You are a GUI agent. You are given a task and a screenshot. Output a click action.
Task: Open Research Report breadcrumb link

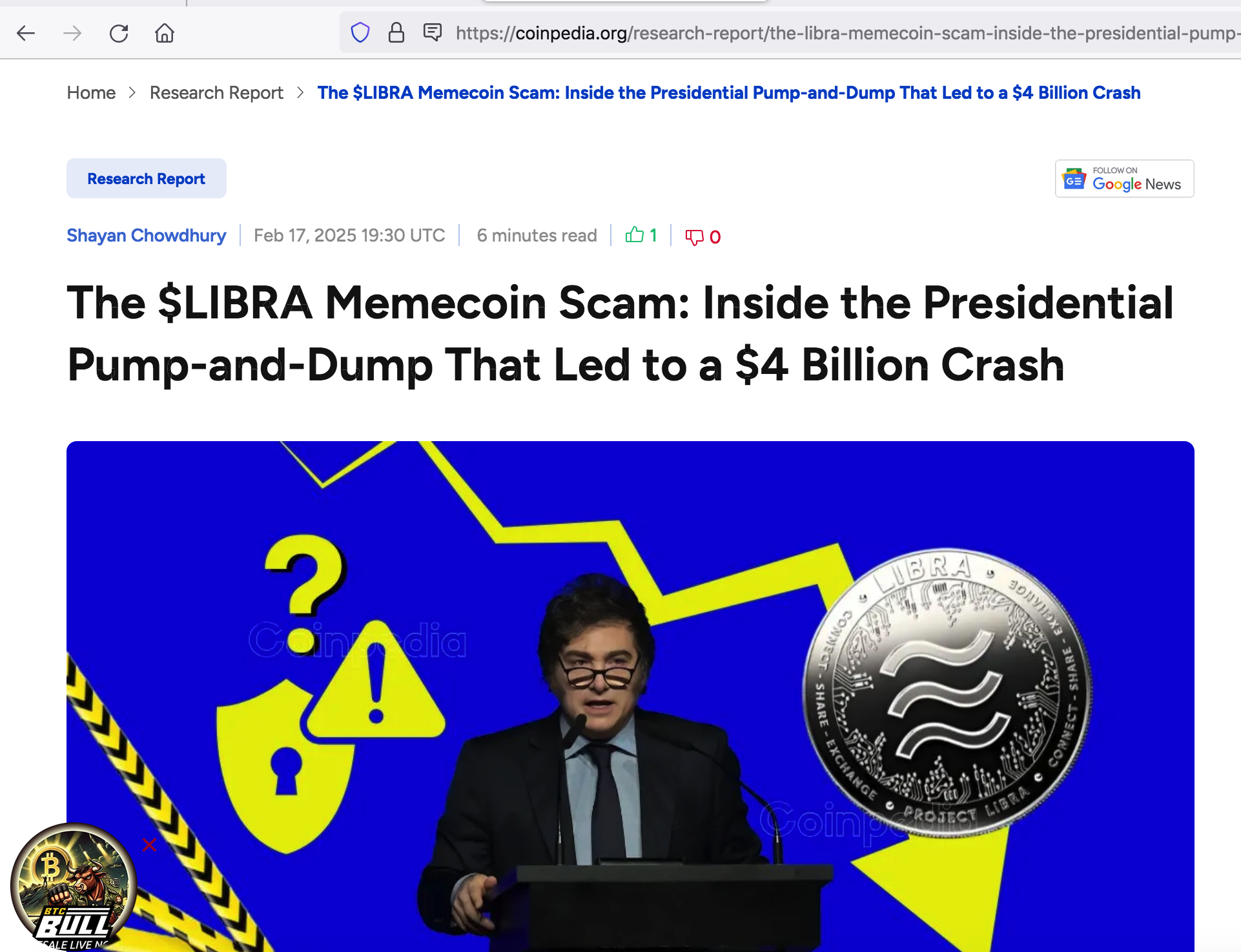(x=216, y=93)
